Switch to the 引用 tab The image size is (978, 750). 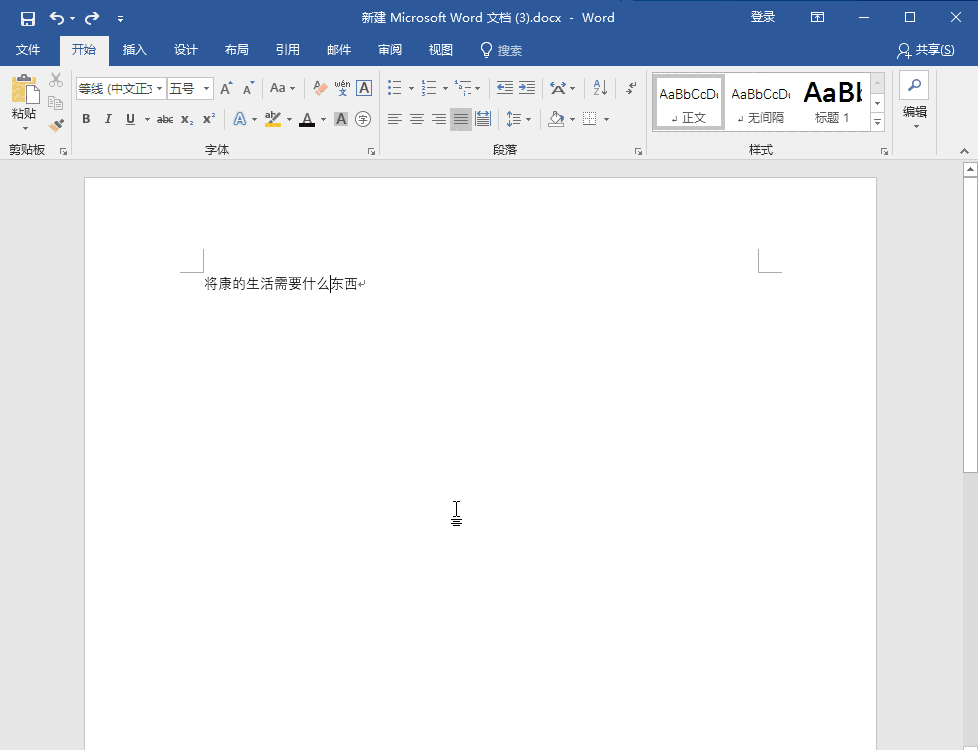288,51
